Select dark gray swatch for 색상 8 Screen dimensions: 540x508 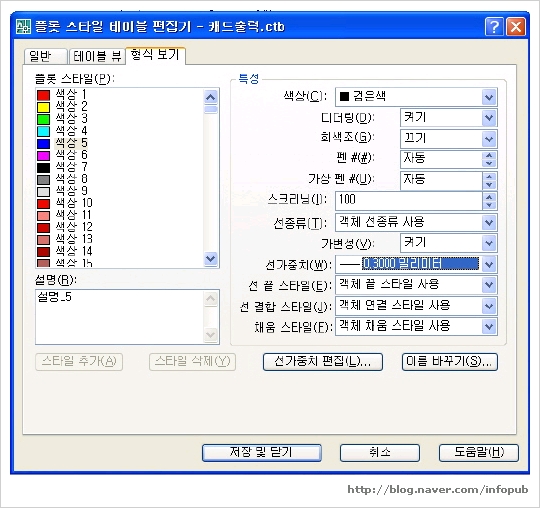(43, 180)
